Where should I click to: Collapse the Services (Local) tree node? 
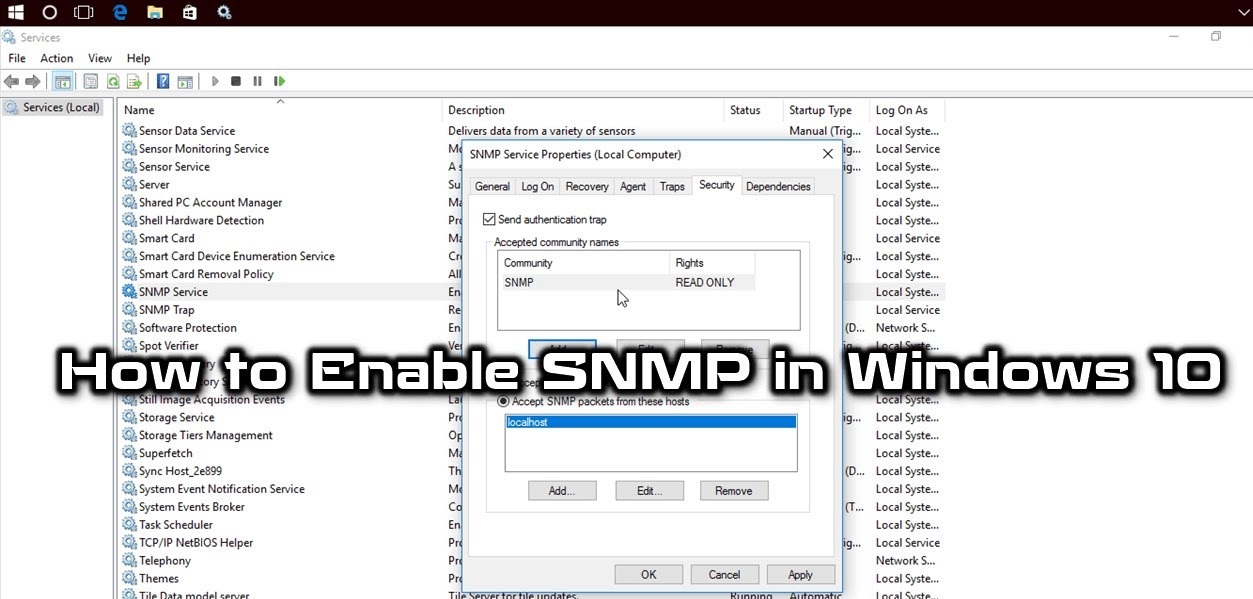tap(53, 107)
